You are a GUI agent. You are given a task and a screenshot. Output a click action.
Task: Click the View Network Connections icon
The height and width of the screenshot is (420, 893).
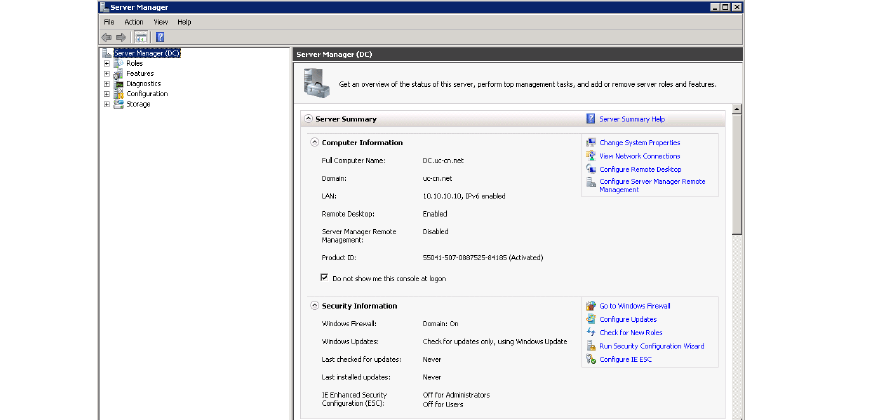coord(591,156)
